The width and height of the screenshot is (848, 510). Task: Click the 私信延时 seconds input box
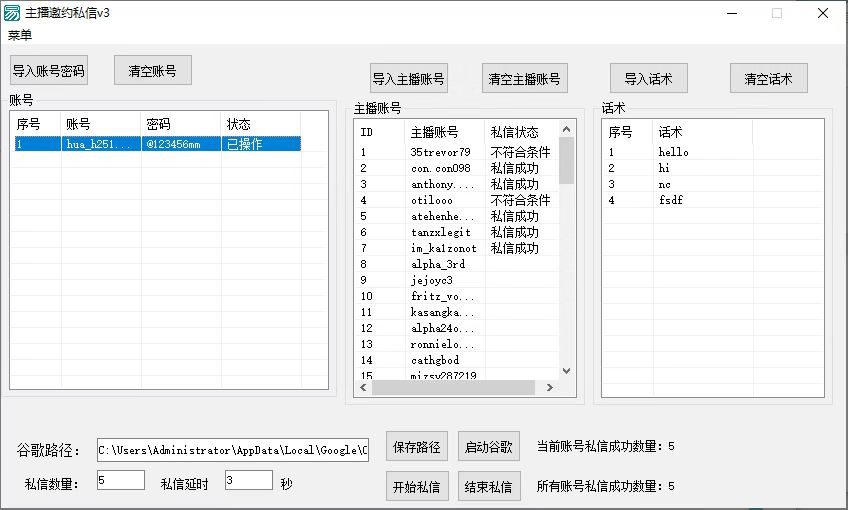[248, 481]
